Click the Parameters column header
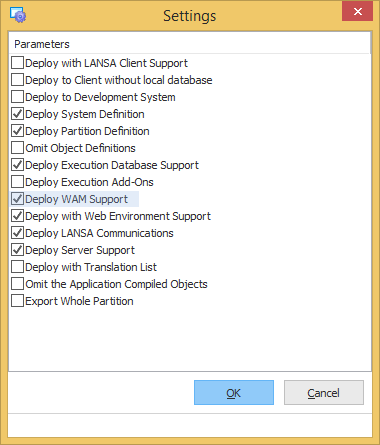 click(189, 44)
